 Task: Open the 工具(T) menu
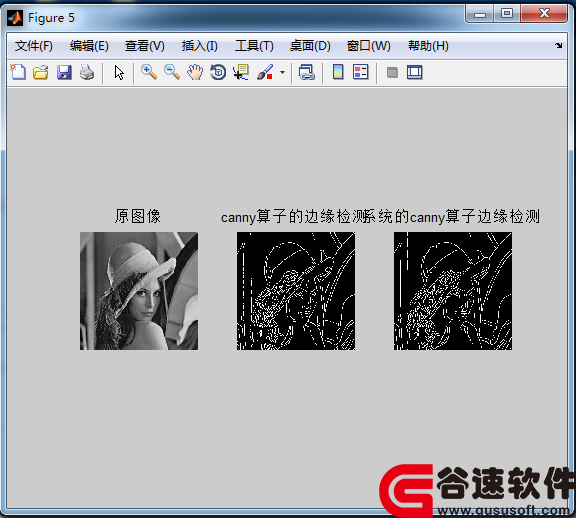254,46
